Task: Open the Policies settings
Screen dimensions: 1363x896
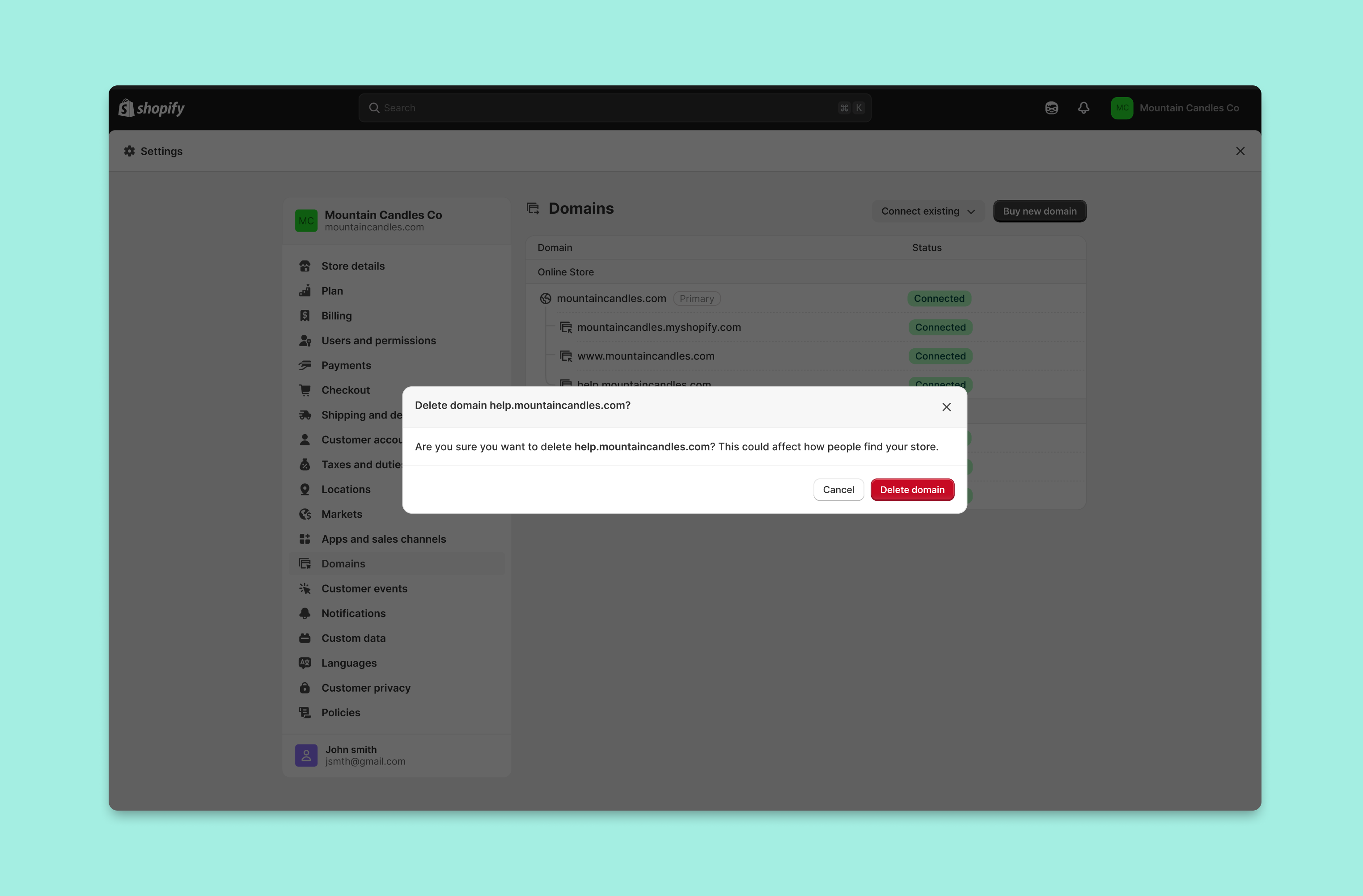Action: coord(397,712)
